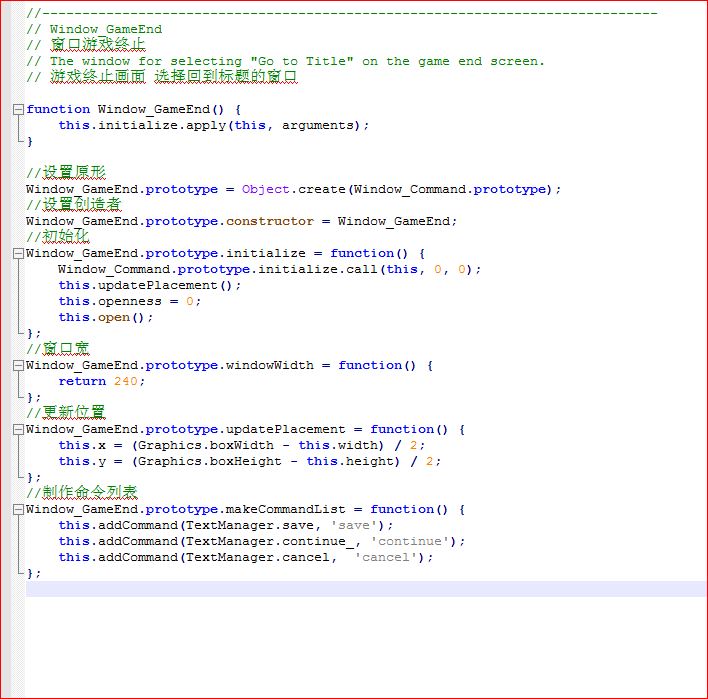Click the comment '//初始化'
The width and height of the screenshot is (708, 699).
[58, 237]
